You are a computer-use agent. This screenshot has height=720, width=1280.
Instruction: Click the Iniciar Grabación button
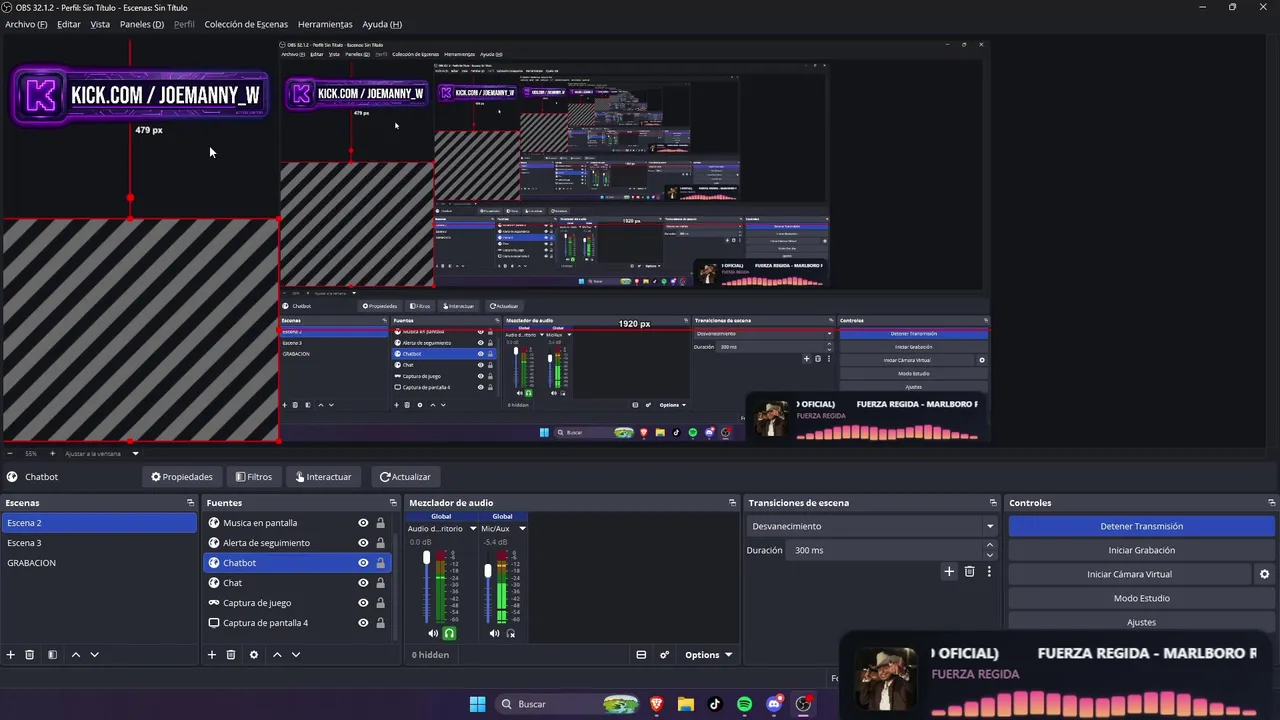(1141, 550)
